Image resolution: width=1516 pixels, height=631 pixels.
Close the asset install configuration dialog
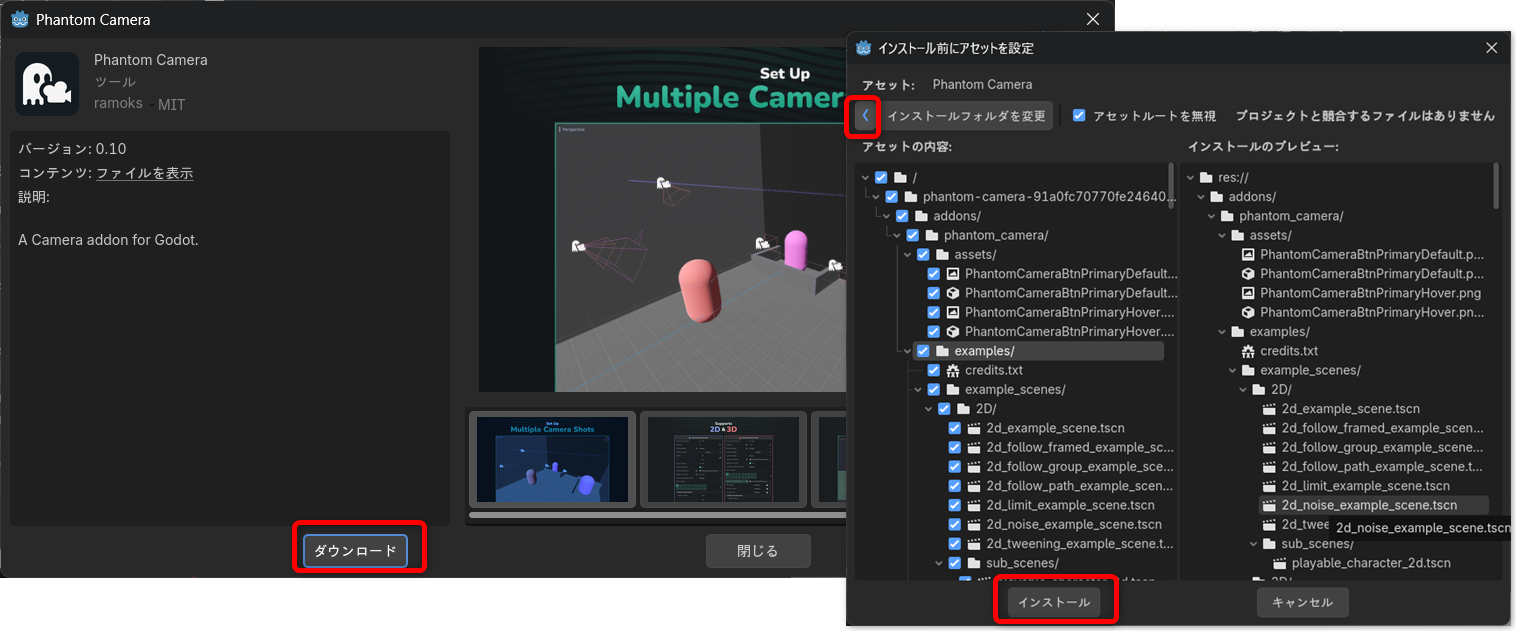click(1491, 48)
